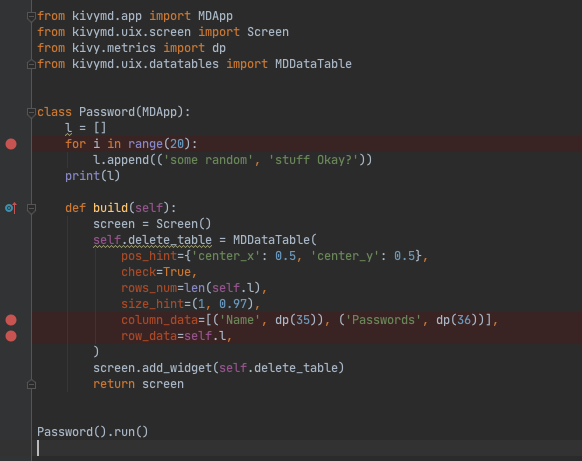The image size is (582, 461).
Task: Click 'return screen' statement
Action: click(x=138, y=384)
